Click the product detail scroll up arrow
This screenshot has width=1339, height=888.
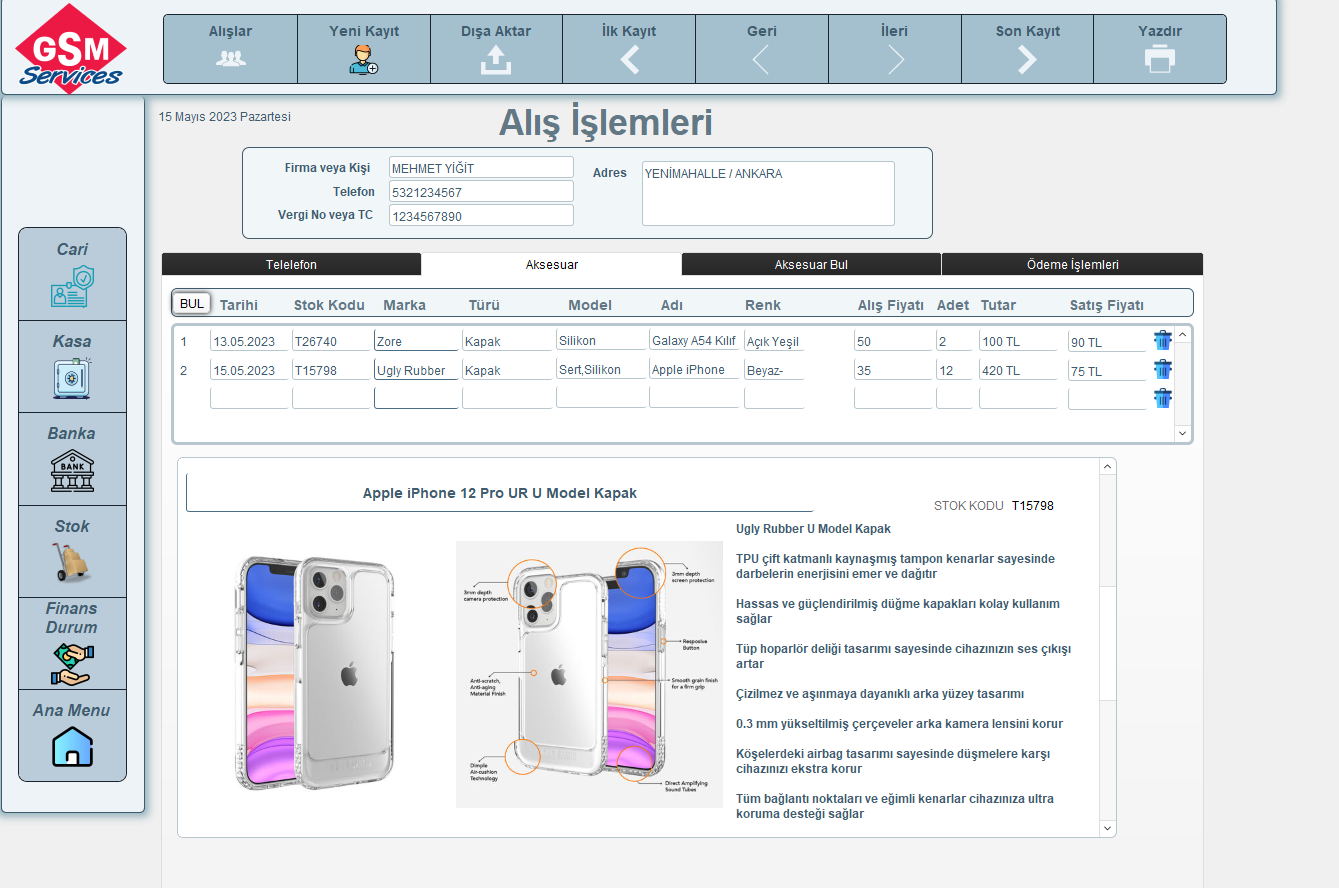coord(1107,466)
